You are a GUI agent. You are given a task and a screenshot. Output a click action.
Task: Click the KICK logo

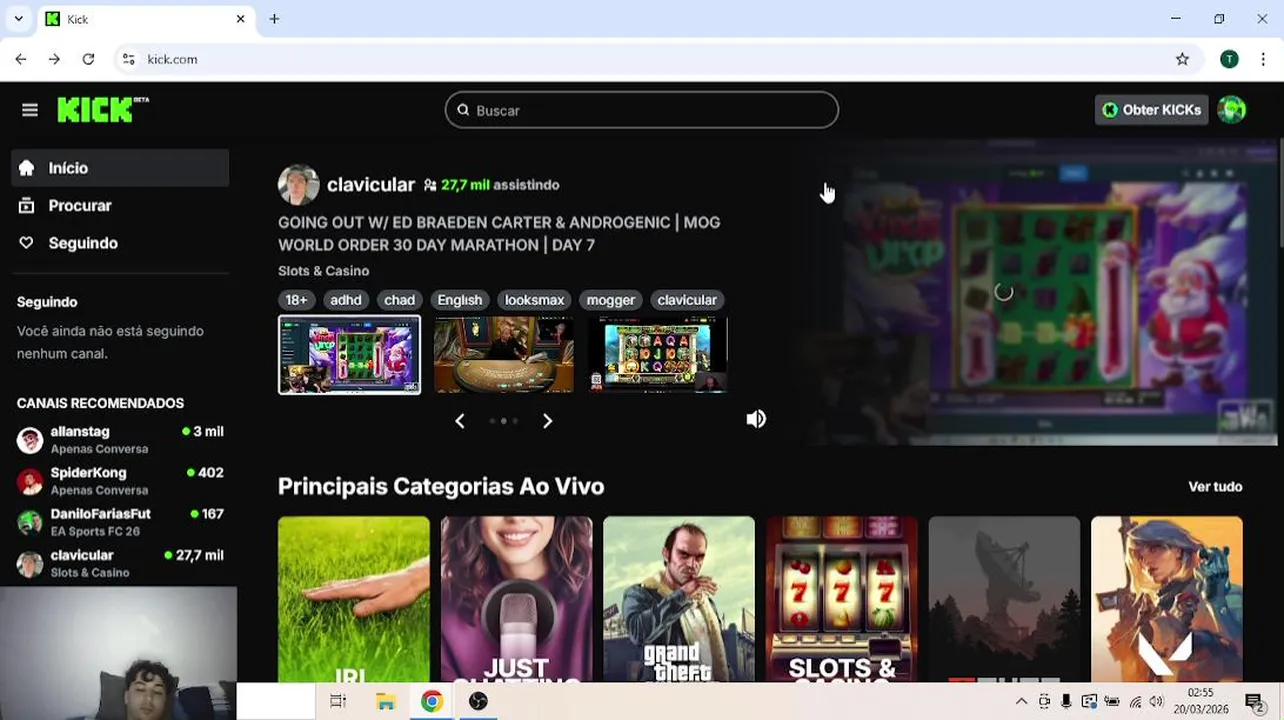click(x=103, y=110)
